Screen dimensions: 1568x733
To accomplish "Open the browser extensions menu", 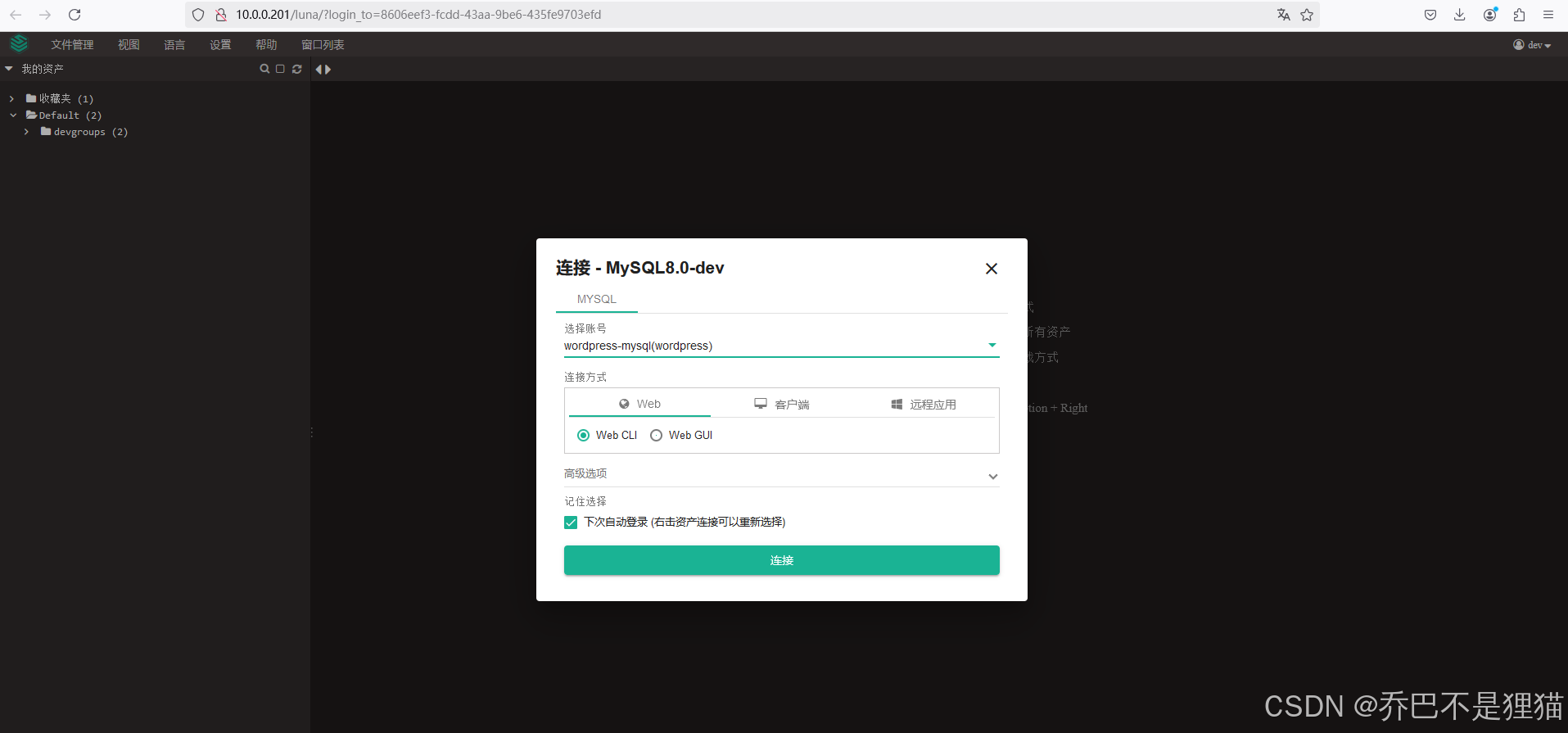I will click(x=1520, y=15).
